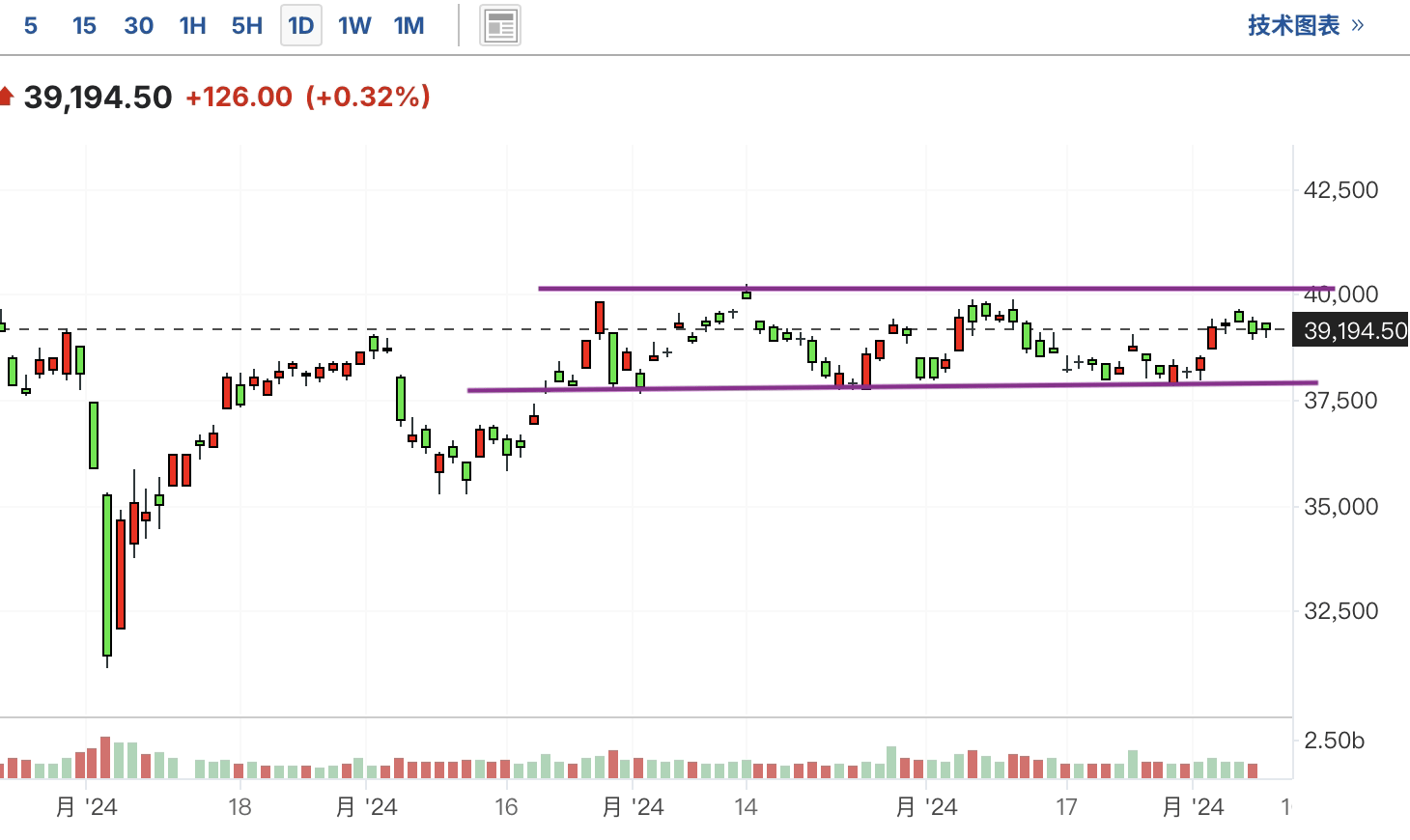
Task: Click the 40,000 price axis label
Action: [1340, 294]
